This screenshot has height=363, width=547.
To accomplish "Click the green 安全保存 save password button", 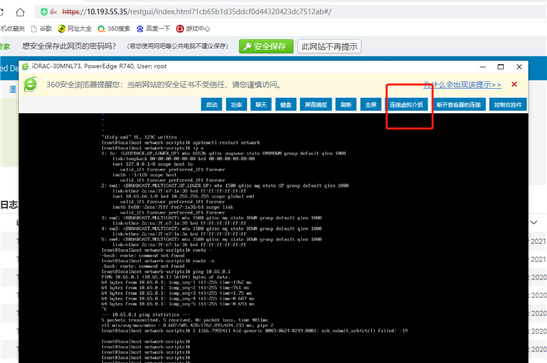I will 266,46.
